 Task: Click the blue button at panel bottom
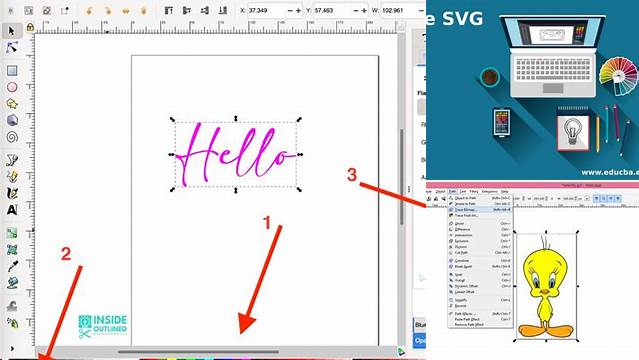click(419, 341)
